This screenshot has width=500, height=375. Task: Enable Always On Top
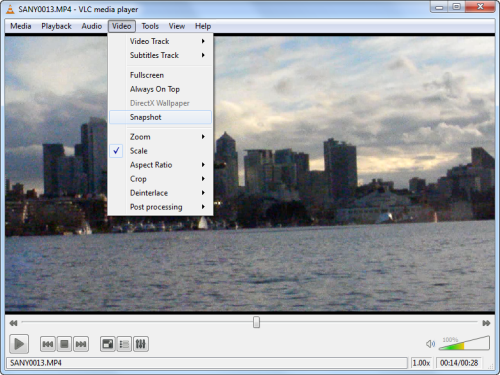(x=160, y=89)
